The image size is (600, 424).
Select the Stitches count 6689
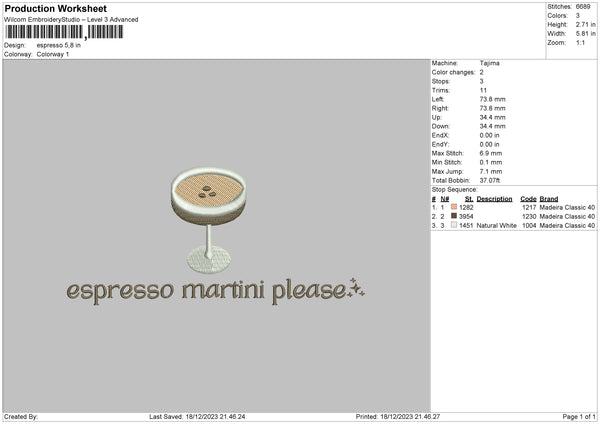[x=583, y=7]
